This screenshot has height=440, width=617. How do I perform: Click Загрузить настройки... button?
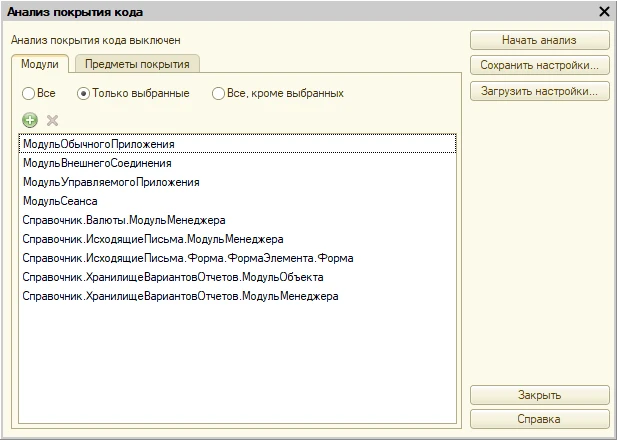click(x=539, y=91)
